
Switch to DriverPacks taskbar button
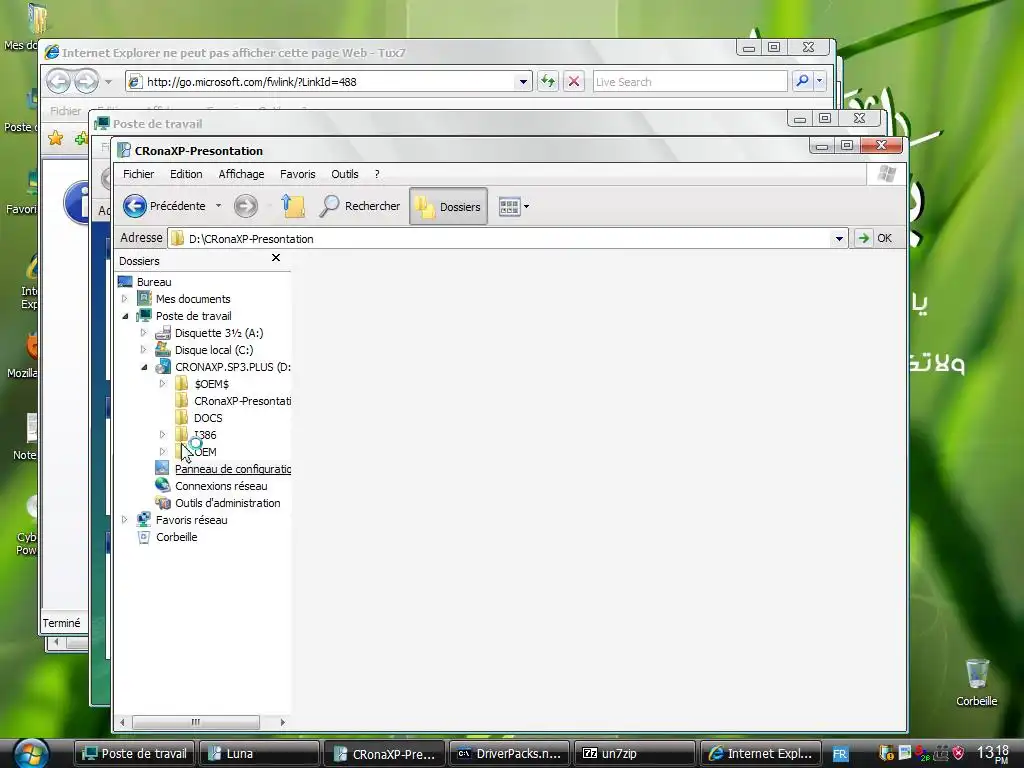[509, 754]
